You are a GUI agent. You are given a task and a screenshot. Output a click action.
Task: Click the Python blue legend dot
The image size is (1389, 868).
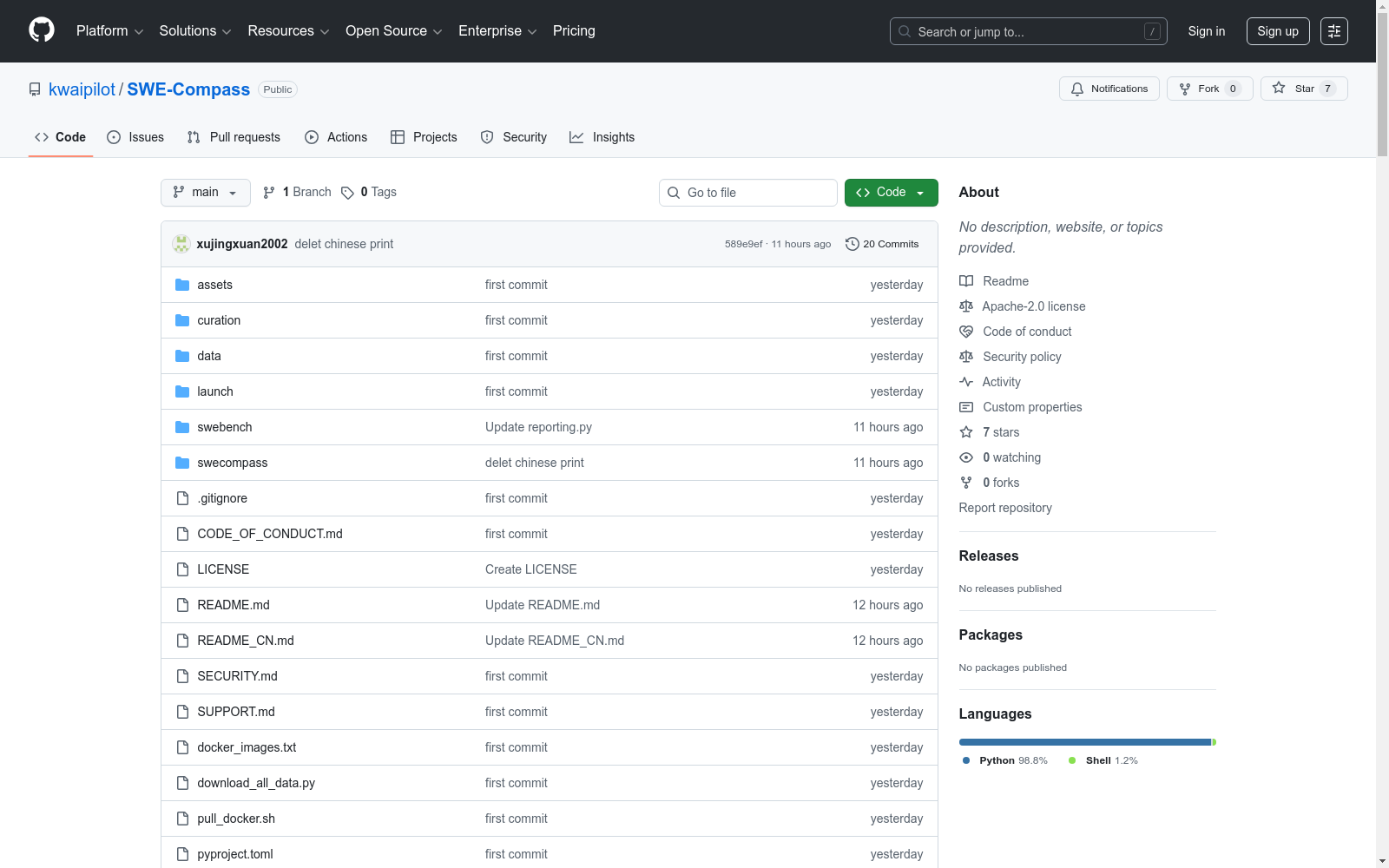966,760
